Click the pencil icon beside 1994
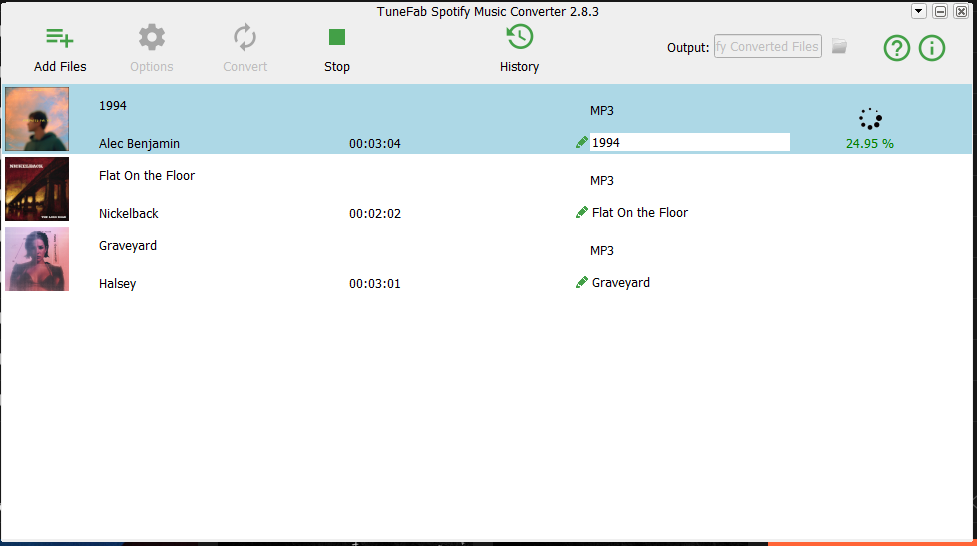This screenshot has height=546, width=977. click(x=582, y=142)
